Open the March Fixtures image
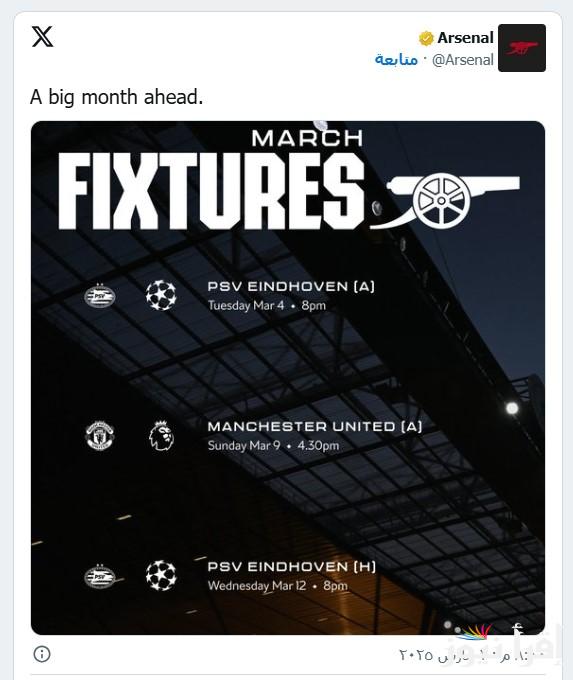The image size is (573, 680). (288, 378)
